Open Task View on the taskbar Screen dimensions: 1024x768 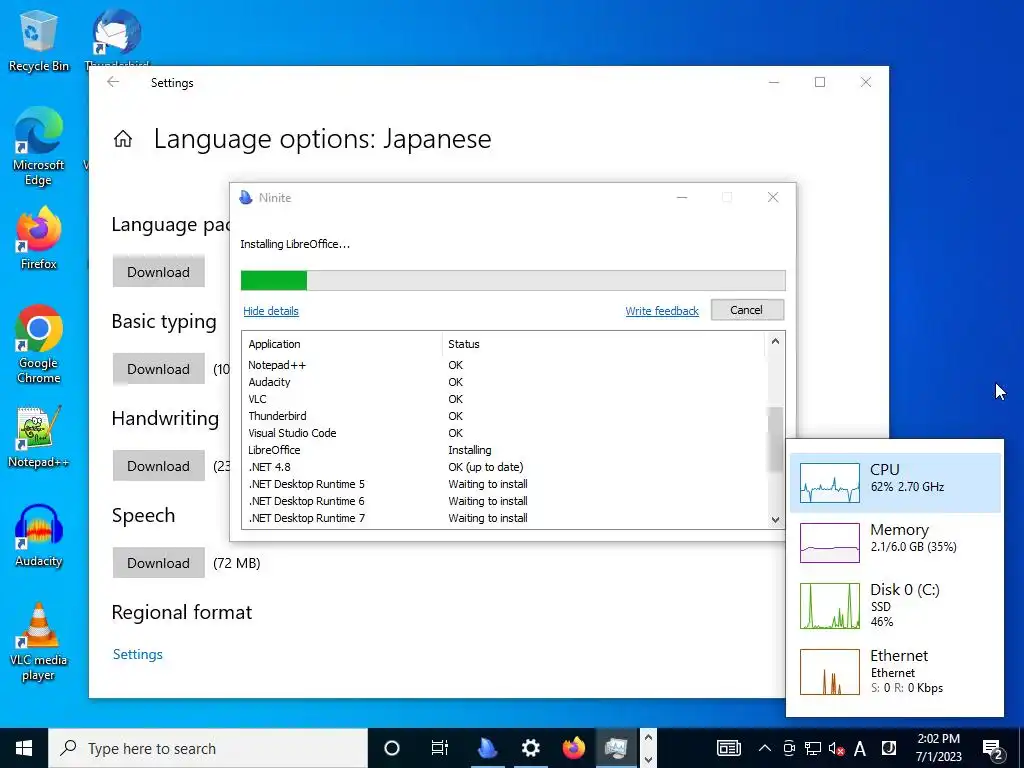(440, 748)
